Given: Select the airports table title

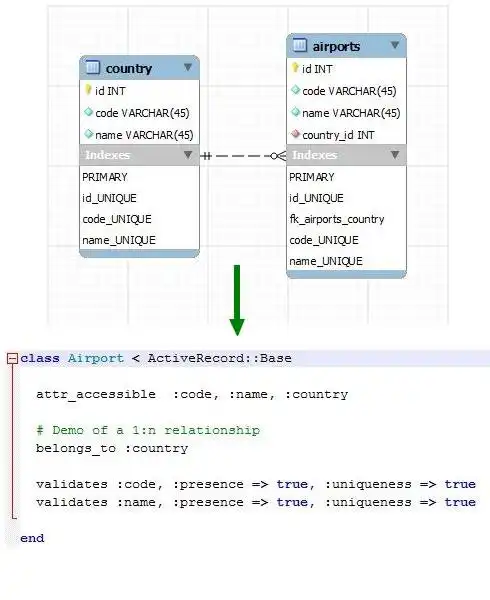Looking at the screenshot, I should 337,47.
